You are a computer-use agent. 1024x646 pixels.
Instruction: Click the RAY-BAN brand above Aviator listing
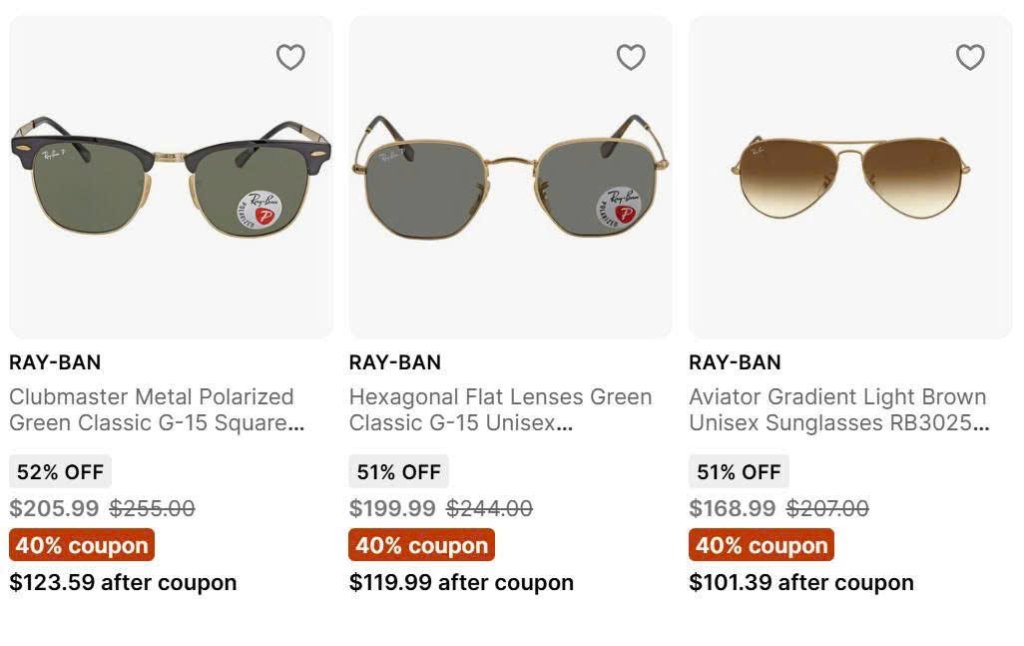pos(735,362)
